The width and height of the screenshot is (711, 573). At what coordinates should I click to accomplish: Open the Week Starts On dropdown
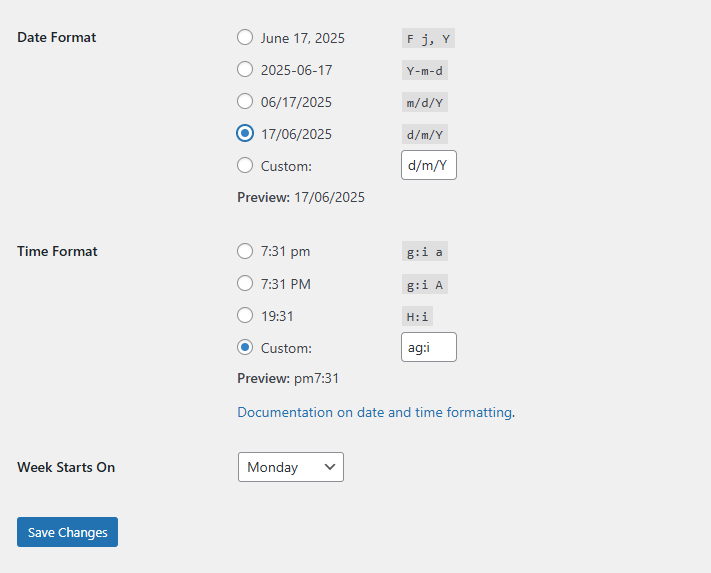tap(290, 467)
